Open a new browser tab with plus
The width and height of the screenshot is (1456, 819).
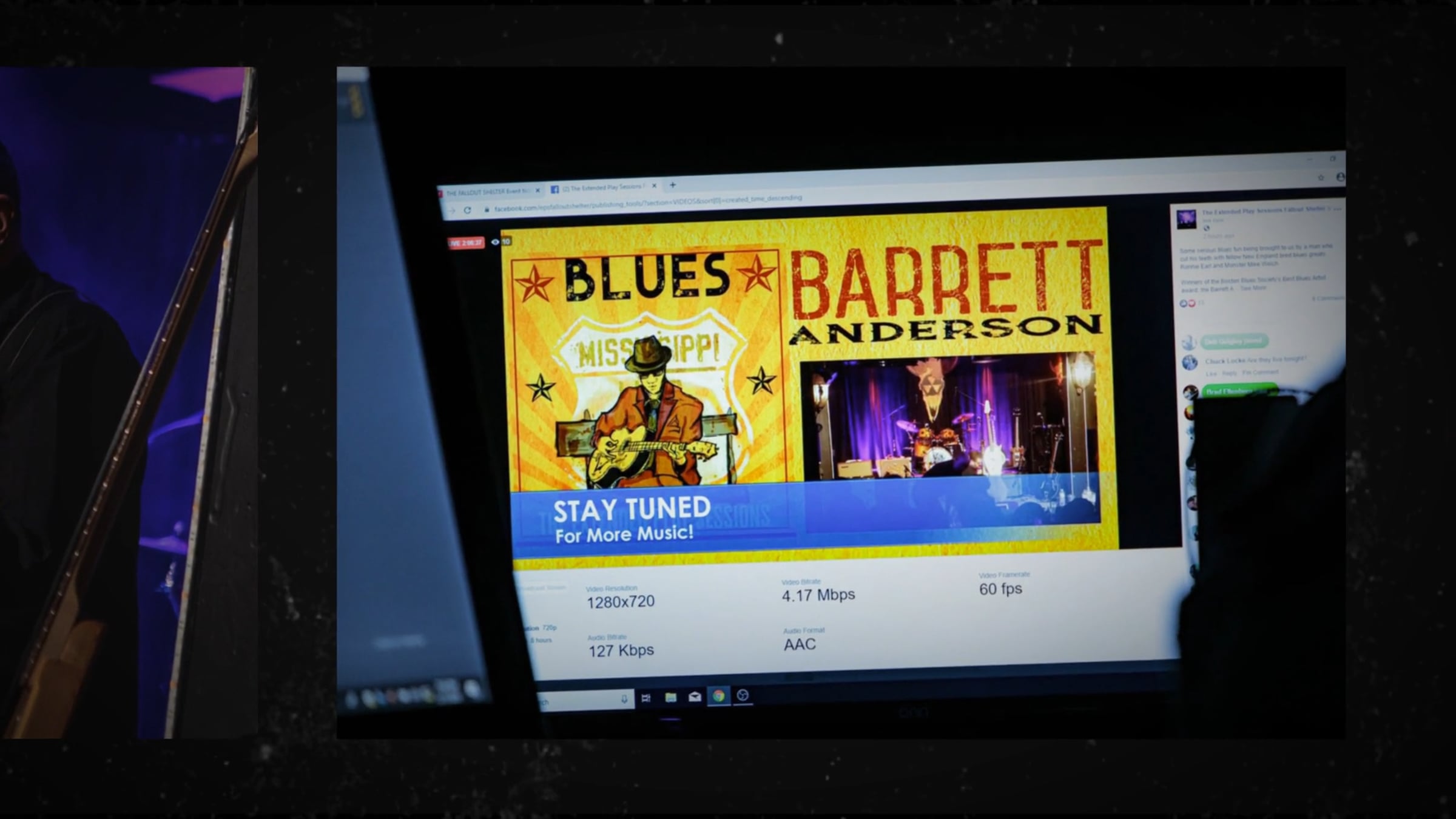672,184
